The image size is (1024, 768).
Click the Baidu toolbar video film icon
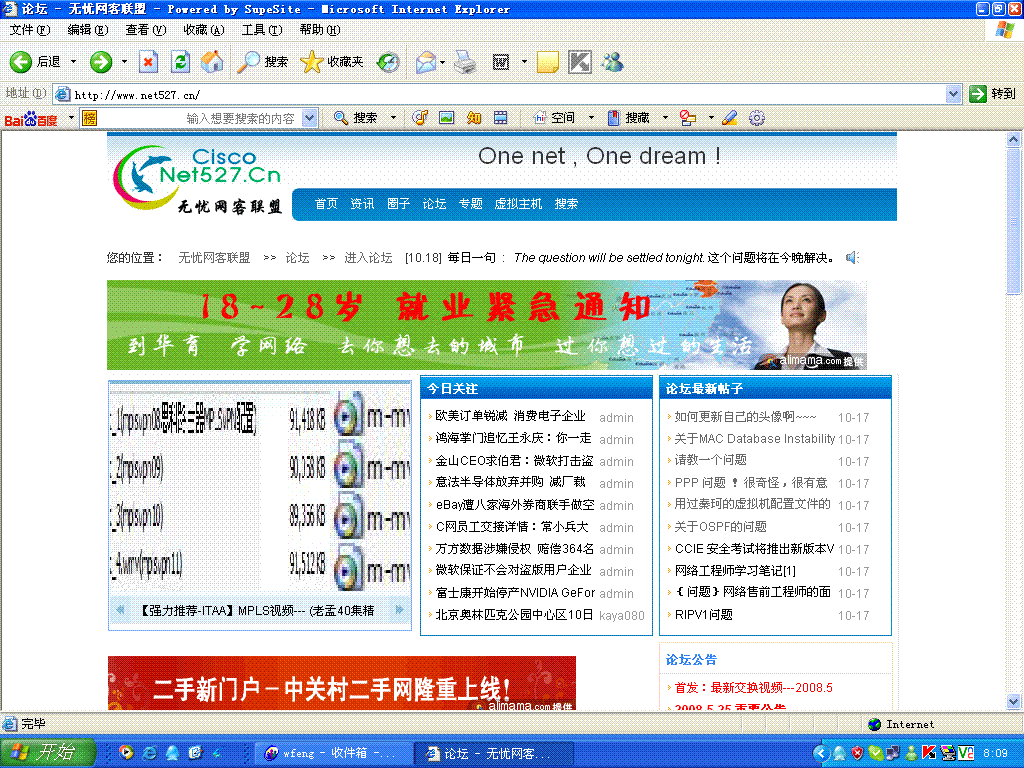[x=500, y=118]
